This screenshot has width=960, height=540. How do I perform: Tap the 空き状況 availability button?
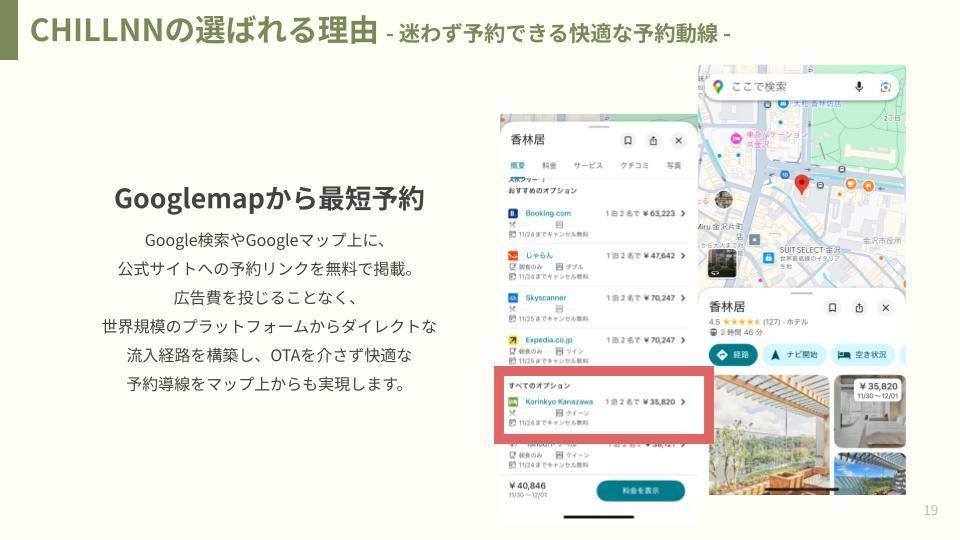tap(862, 354)
